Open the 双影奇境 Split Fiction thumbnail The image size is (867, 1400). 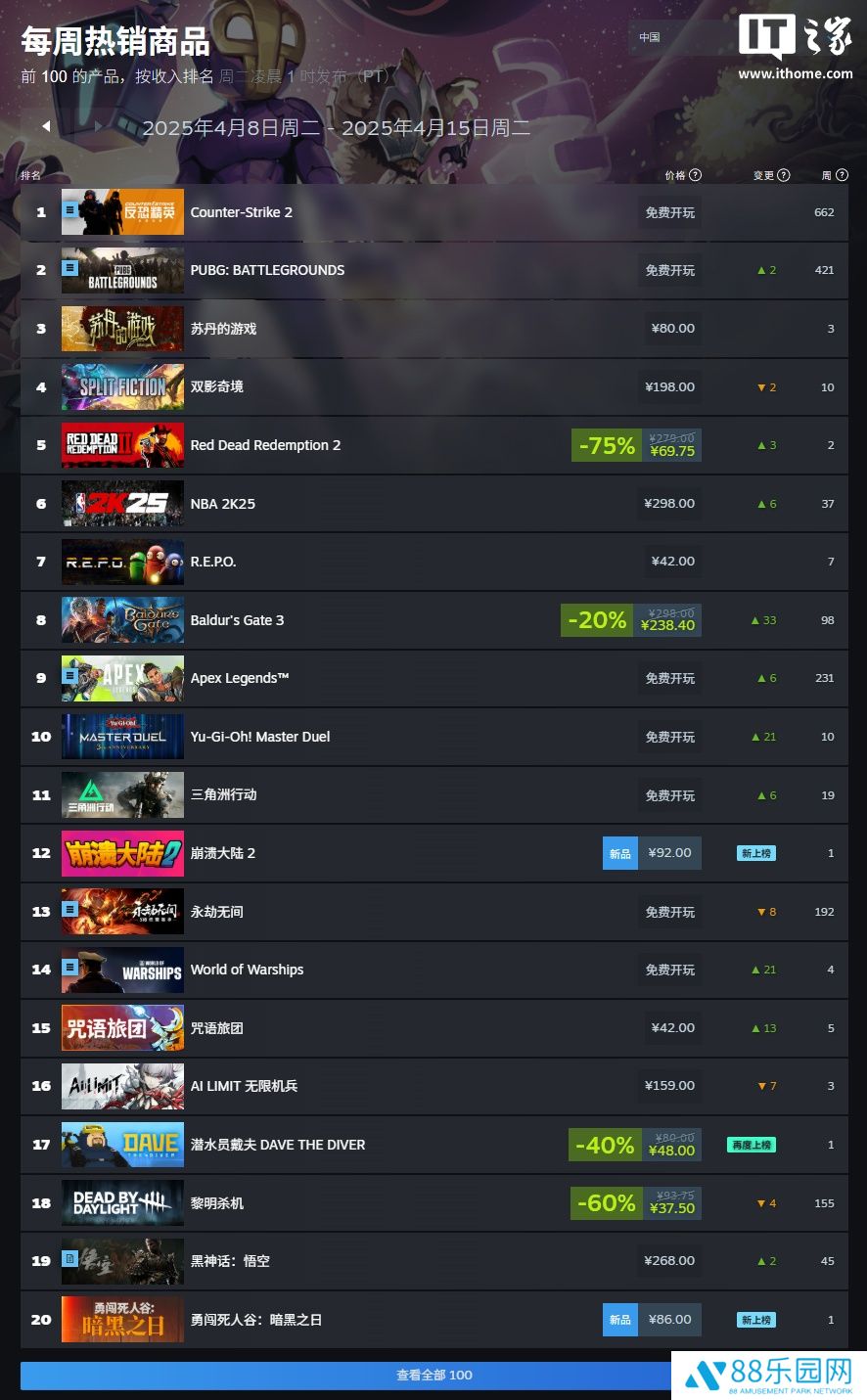click(x=122, y=387)
